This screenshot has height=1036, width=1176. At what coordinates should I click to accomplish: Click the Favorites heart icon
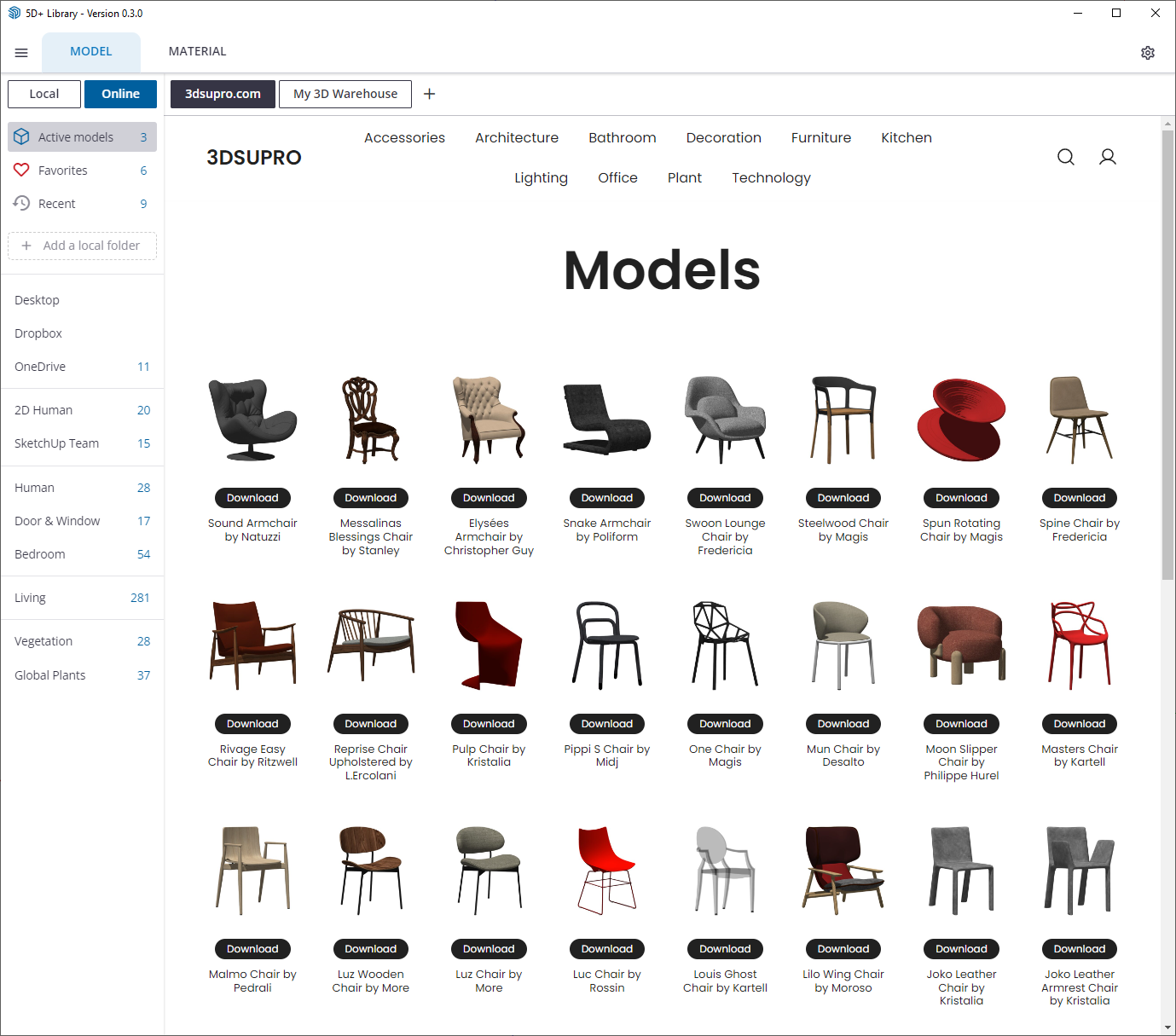pos(21,171)
